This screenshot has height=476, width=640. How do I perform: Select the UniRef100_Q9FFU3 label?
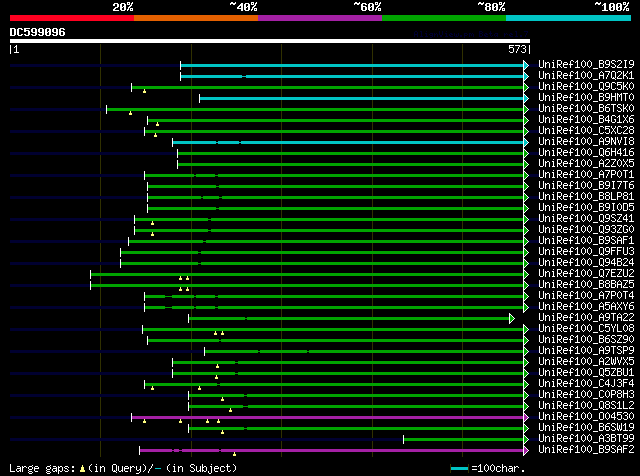586,251
